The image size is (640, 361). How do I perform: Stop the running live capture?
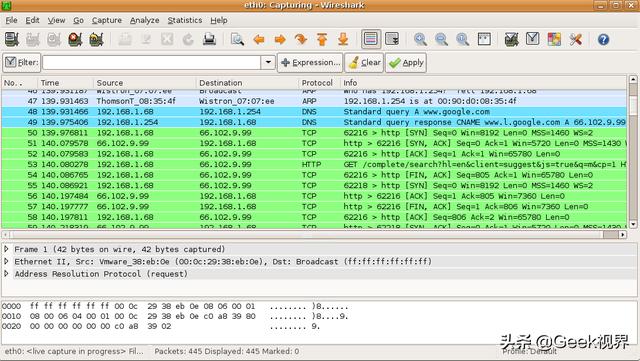pyautogui.click(x=75, y=40)
